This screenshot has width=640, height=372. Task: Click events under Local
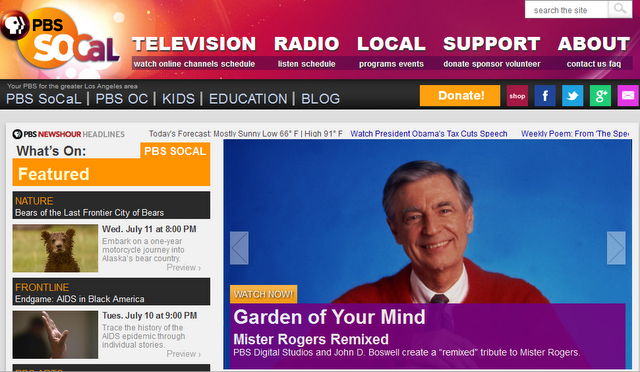pos(410,64)
